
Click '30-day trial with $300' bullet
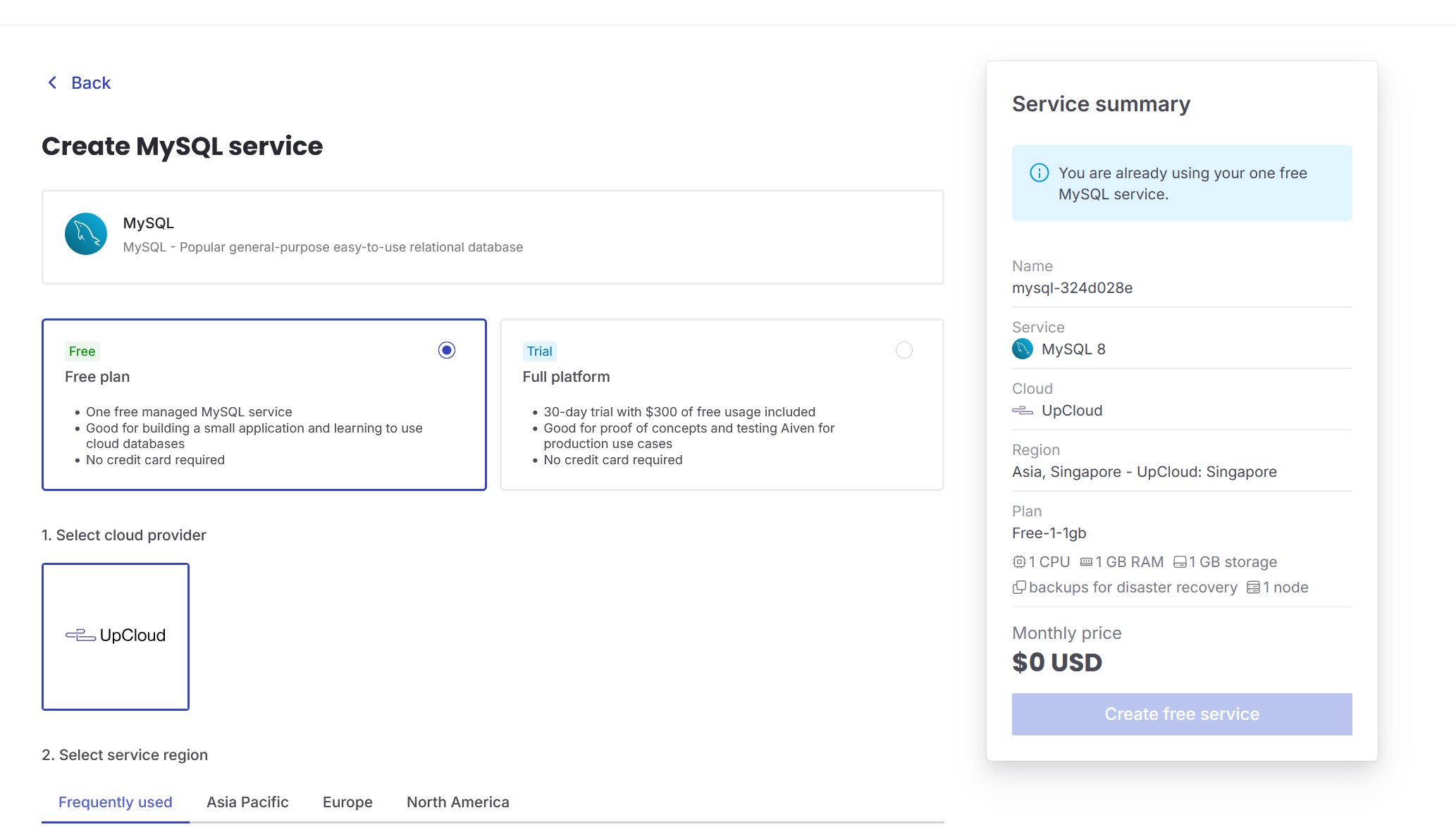pos(679,412)
